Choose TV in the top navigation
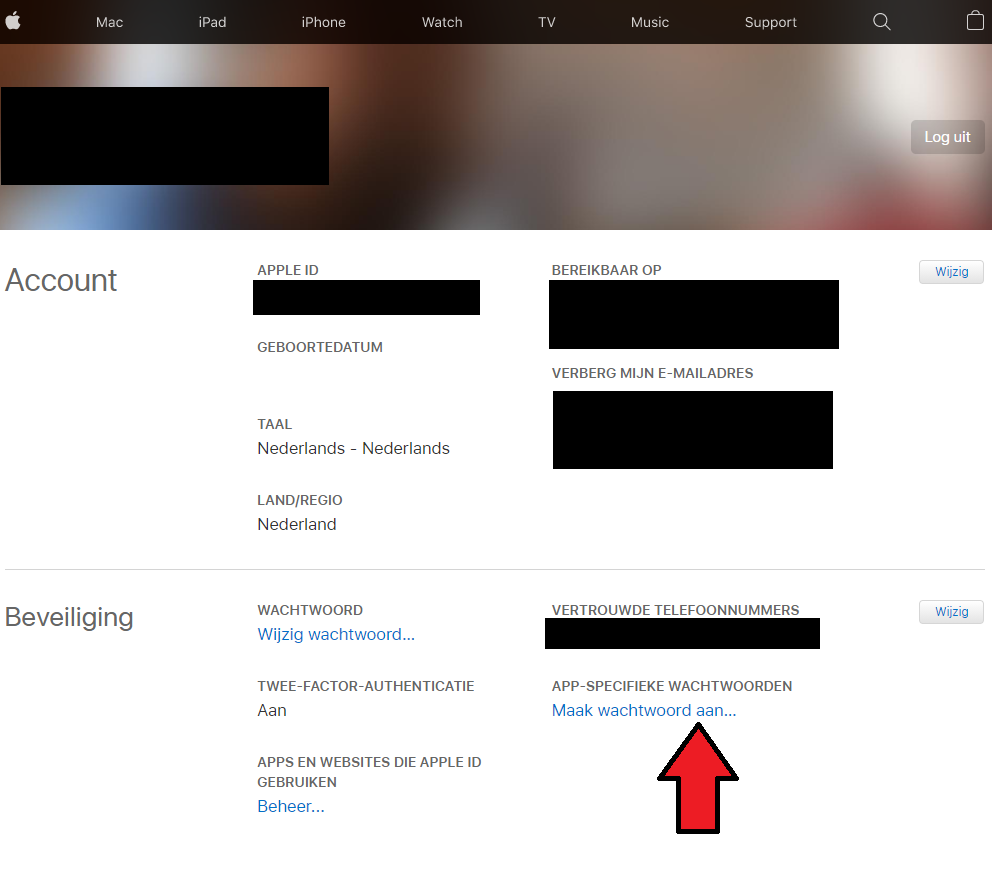 pos(547,22)
